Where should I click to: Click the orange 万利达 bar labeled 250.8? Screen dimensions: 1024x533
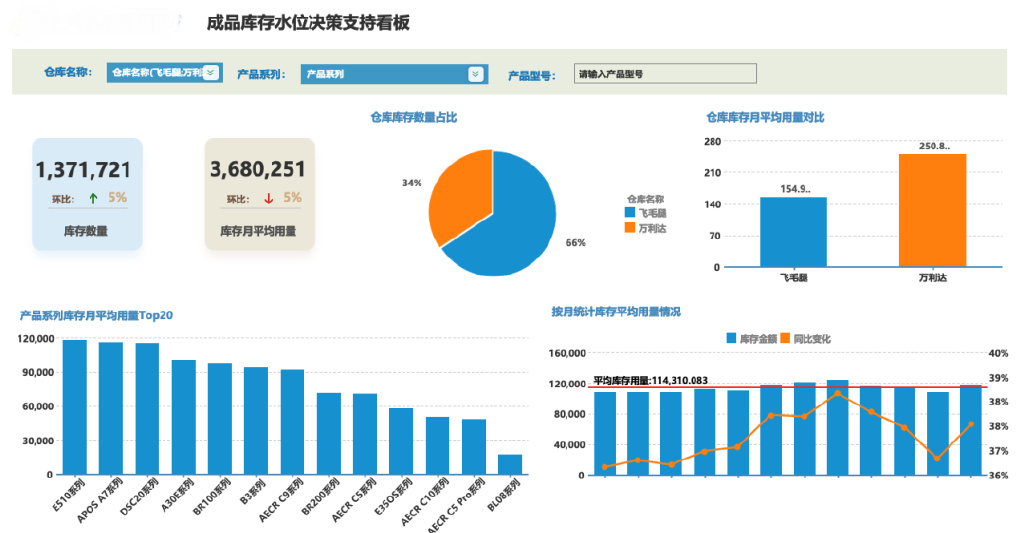click(x=932, y=210)
